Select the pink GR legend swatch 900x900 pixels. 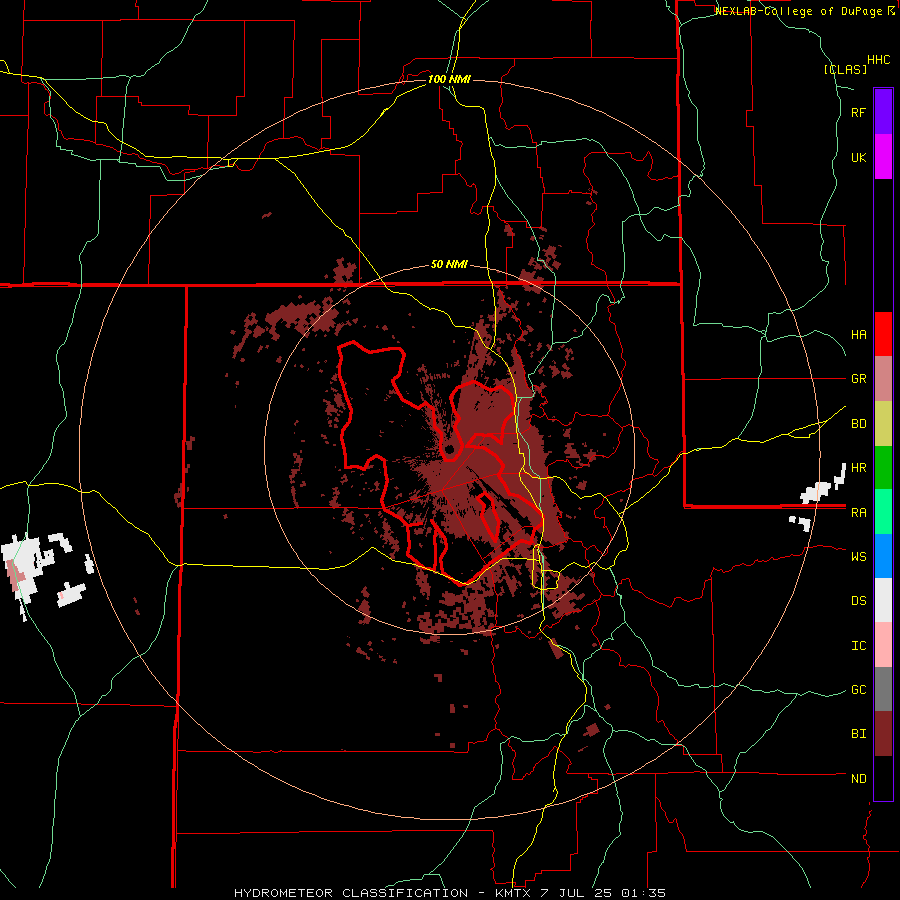pyautogui.click(x=883, y=379)
